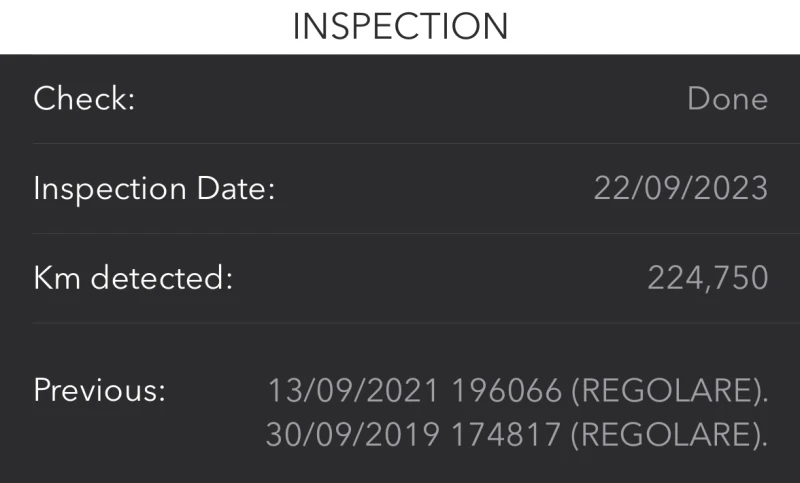Click the 30/09/2019 previous inspection date
The image size is (800, 483).
pyautogui.click(x=353, y=434)
